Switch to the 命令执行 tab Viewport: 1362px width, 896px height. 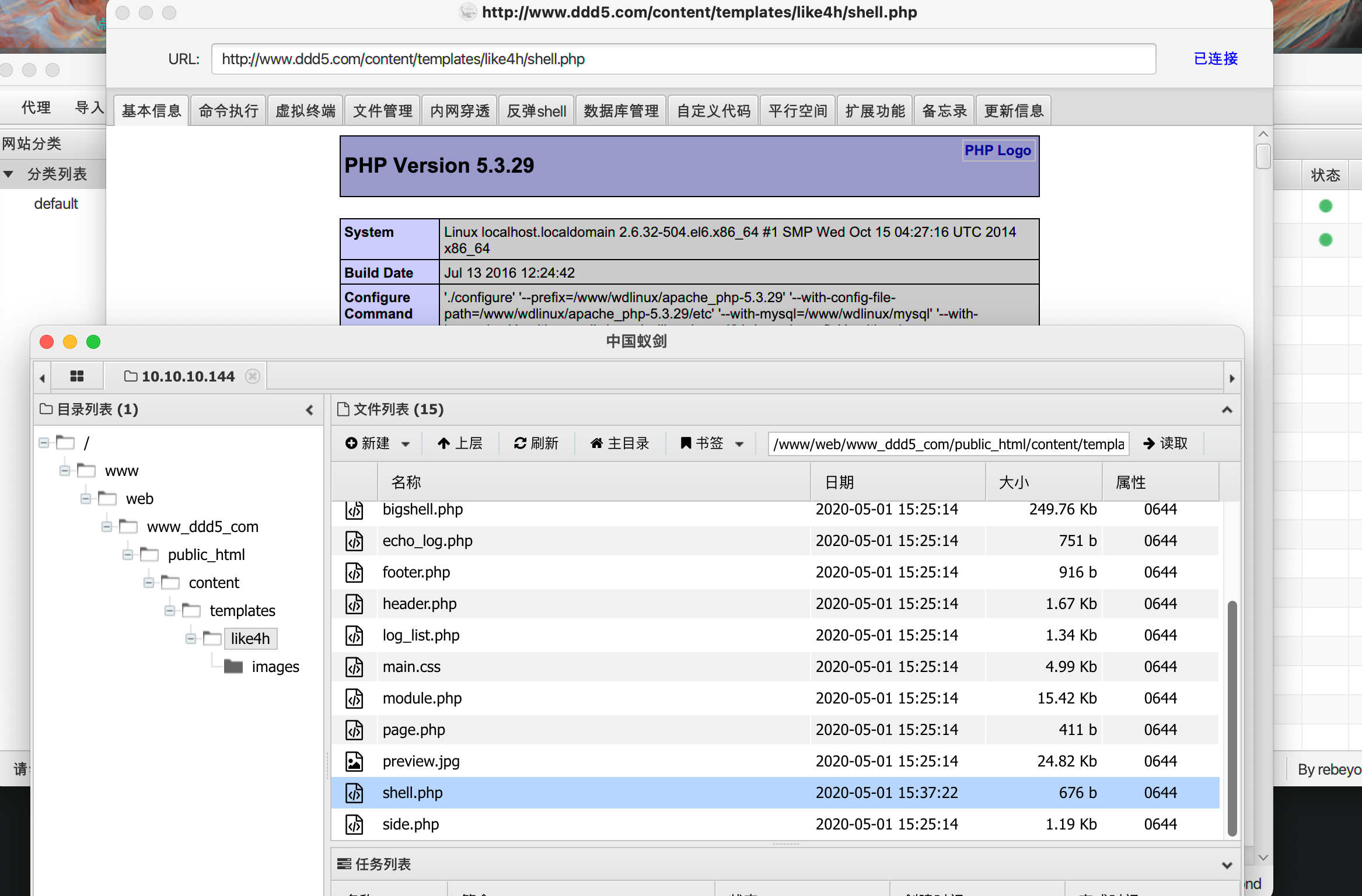pos(228,111)
